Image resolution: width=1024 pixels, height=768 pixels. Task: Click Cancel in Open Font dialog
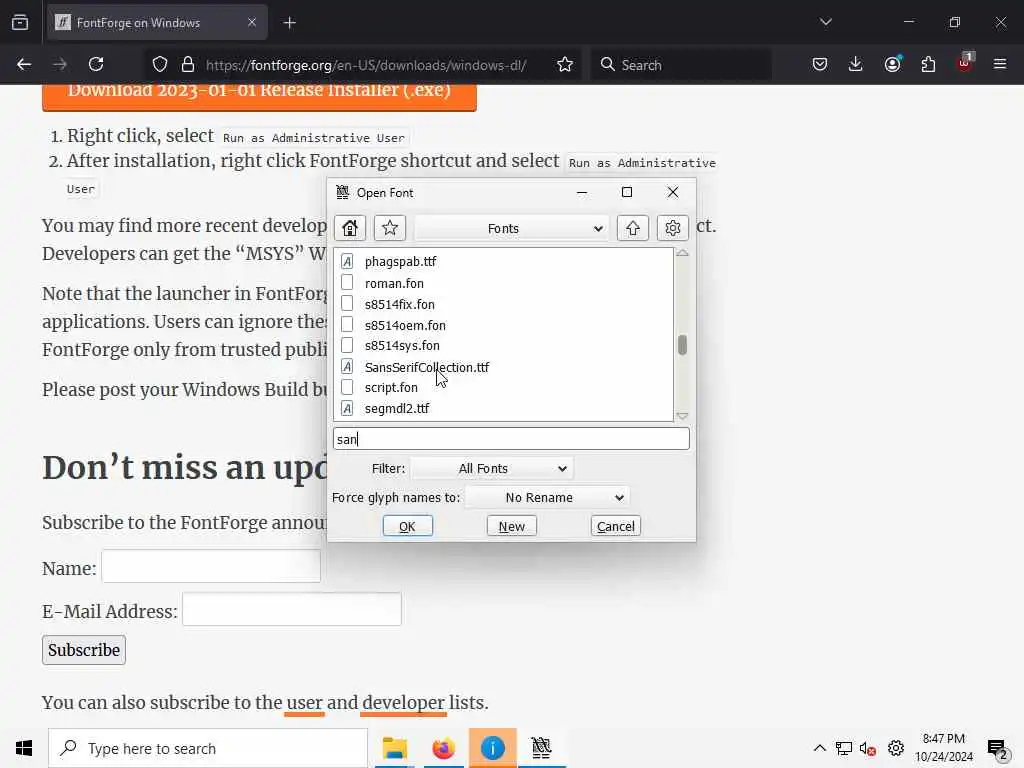[616, 526]
